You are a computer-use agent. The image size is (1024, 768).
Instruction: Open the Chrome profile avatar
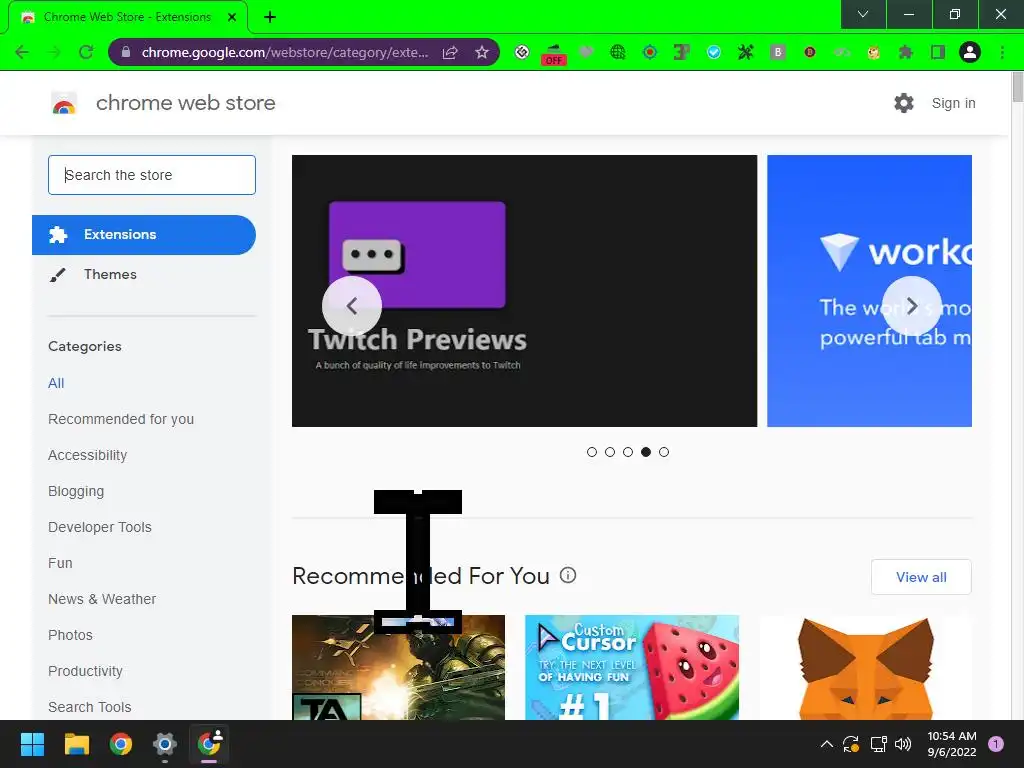point(970,52)
